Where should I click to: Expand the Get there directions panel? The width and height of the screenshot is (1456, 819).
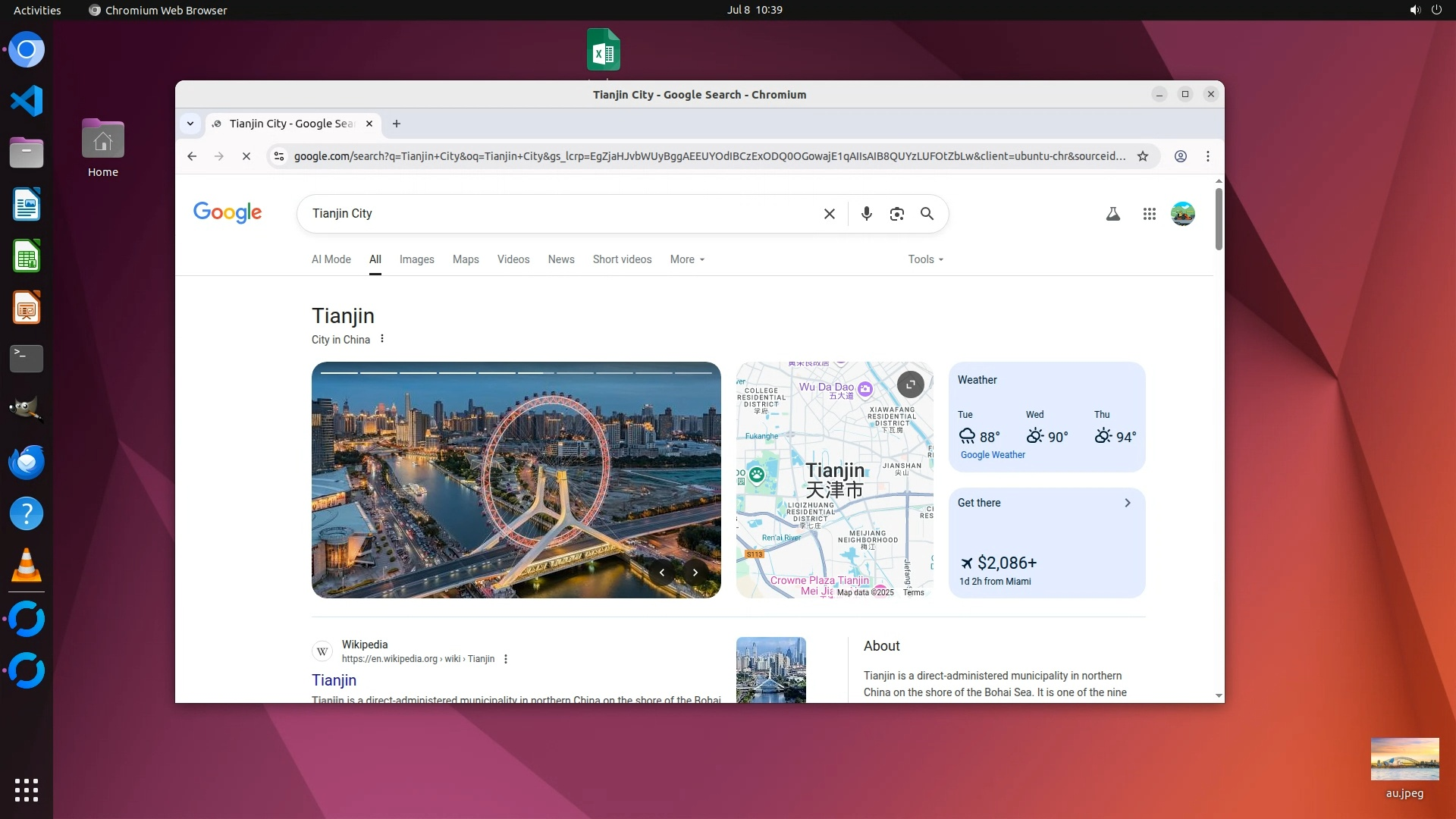[1127, 503]
